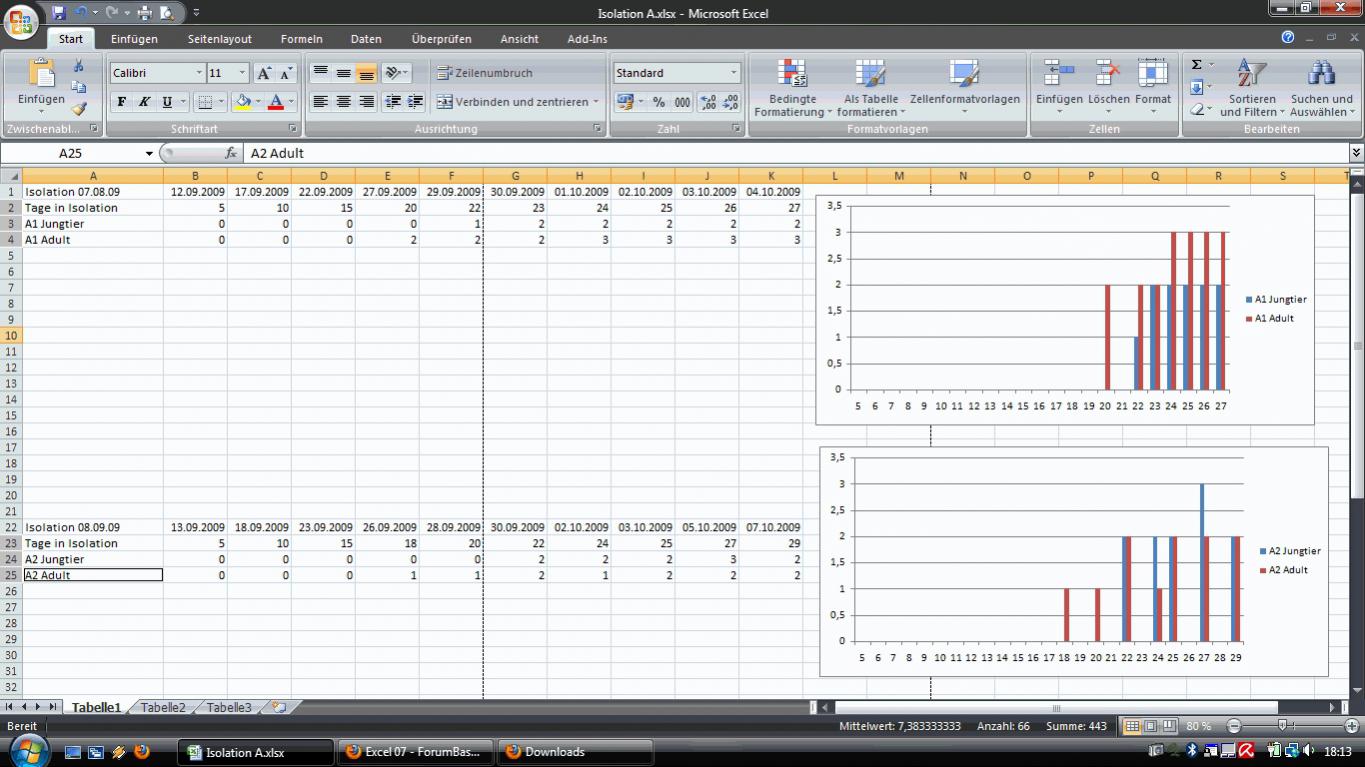This screenshot has width=1365, height=767.
Task: Open the Calibri font name dropdown
Action: point(197,73)
